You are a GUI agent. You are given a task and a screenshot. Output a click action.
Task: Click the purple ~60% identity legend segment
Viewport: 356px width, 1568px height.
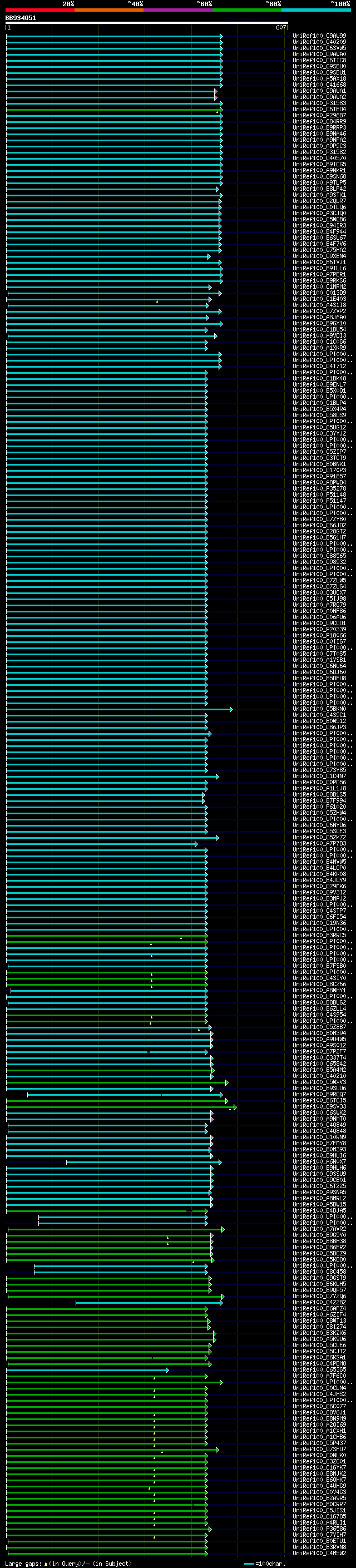(x=177, y=10)
